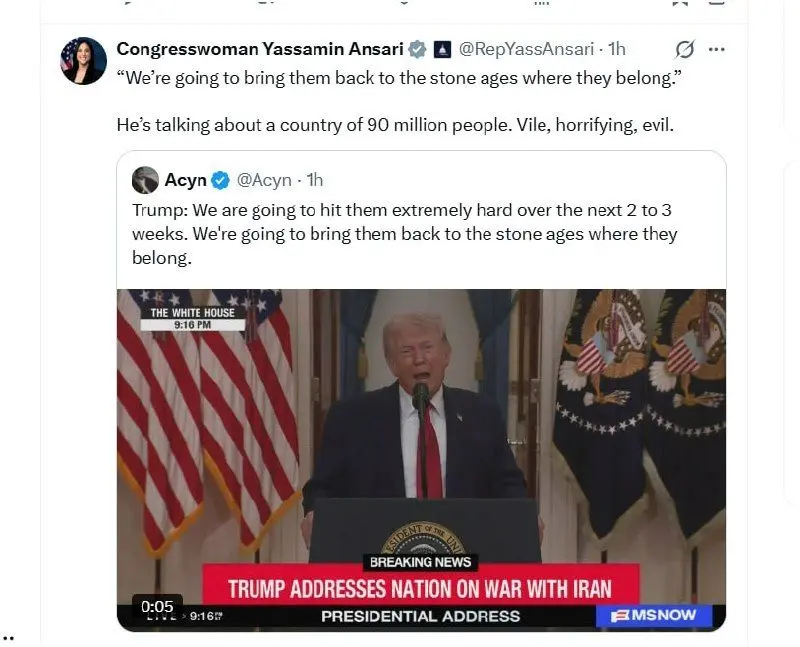
Task: Open the three-dot more menu on Ansari's post
Action: (x=717, y=49)
